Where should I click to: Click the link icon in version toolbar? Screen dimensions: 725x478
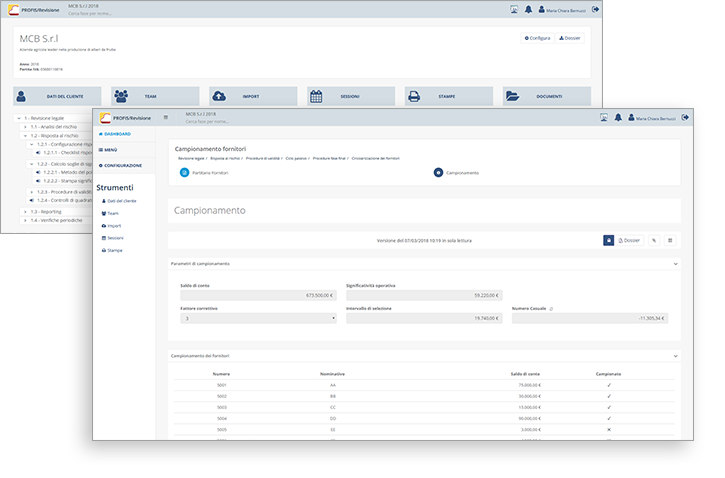pos(653,240)
